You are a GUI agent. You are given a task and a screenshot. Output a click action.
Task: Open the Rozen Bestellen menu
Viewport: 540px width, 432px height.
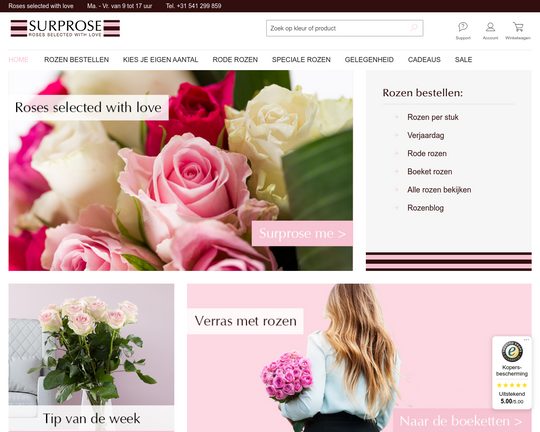pyautogui.click(x=76, y=60)
